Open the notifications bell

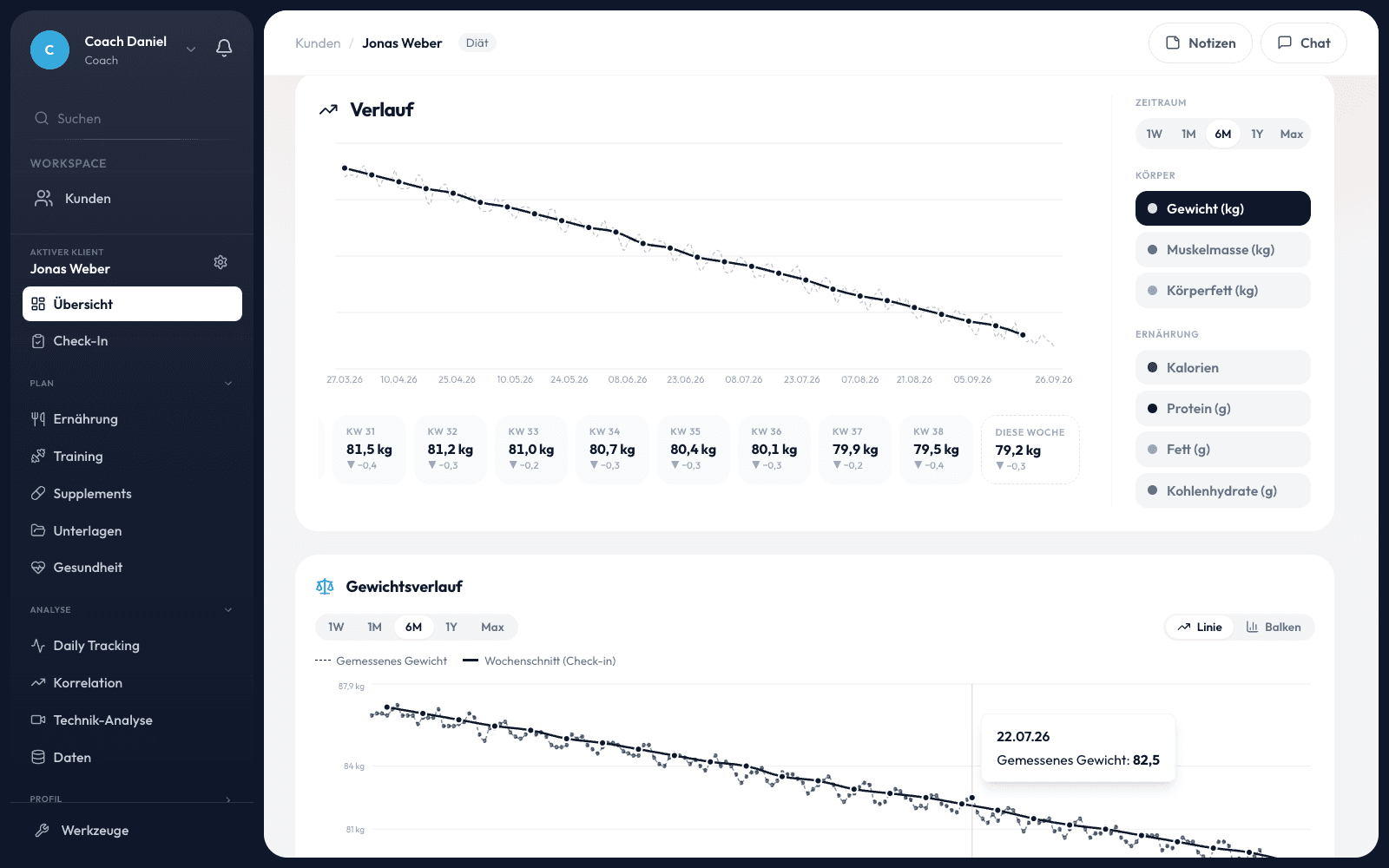pyautogui.click(x=224, y=49)
